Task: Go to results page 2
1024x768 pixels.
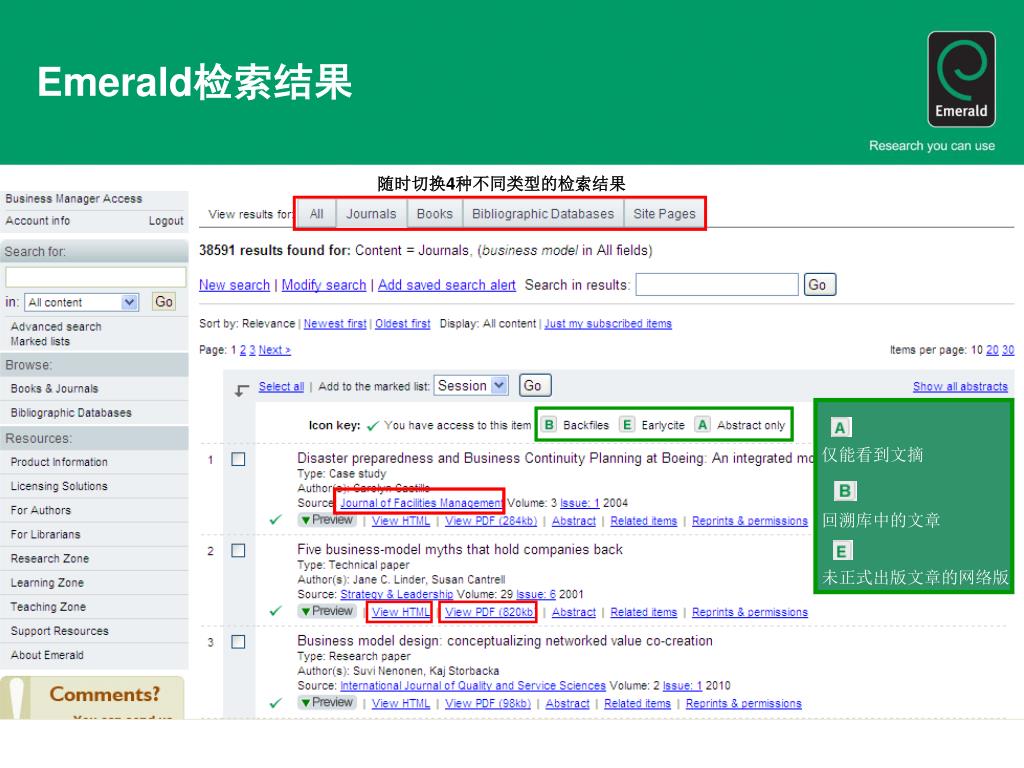Action: tap(243, 350)
